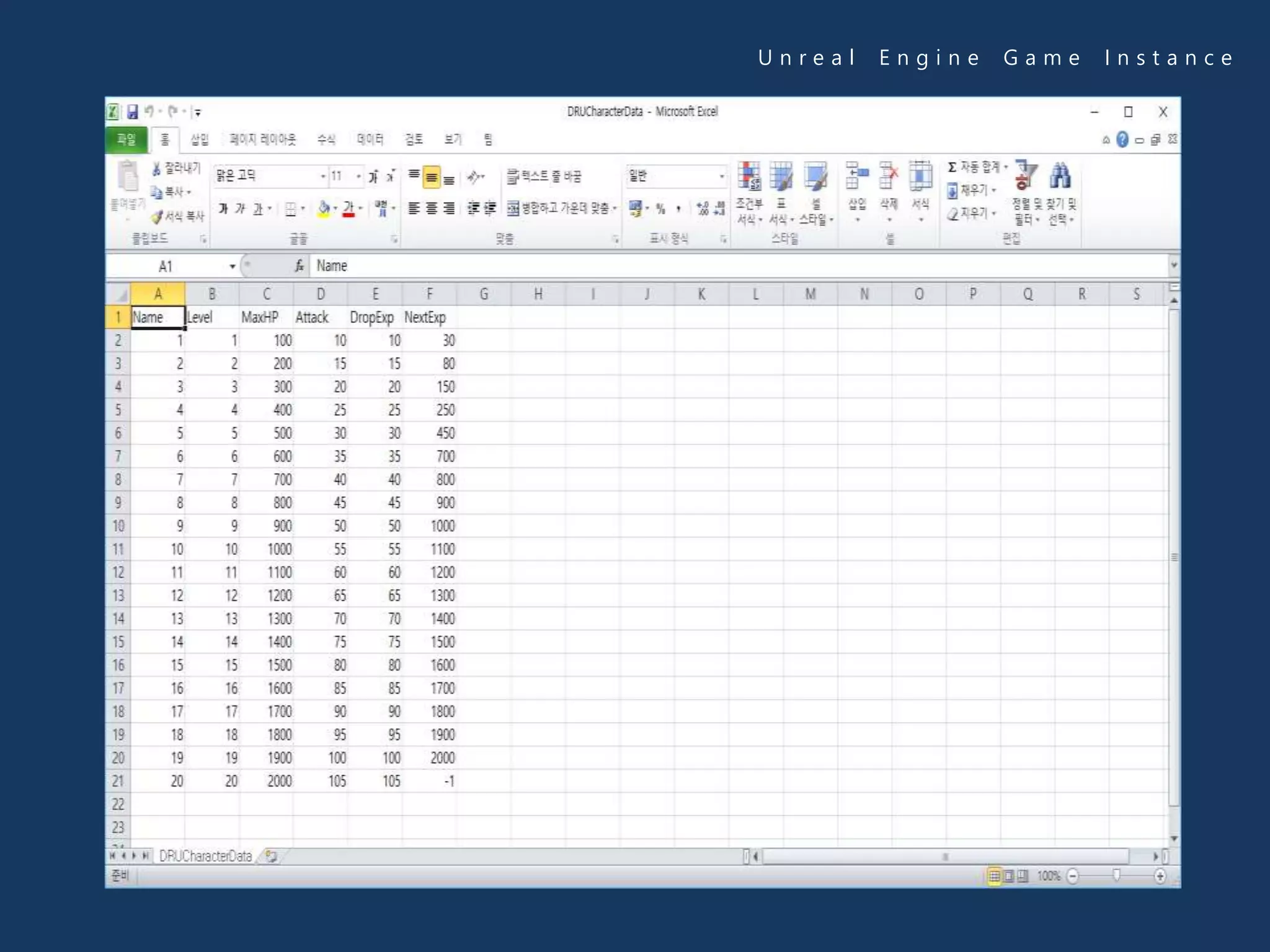Screen dimensions: 1270x952
Task: Open the 삽입 (Insert) ribbon tab
Action: [200, 139]
